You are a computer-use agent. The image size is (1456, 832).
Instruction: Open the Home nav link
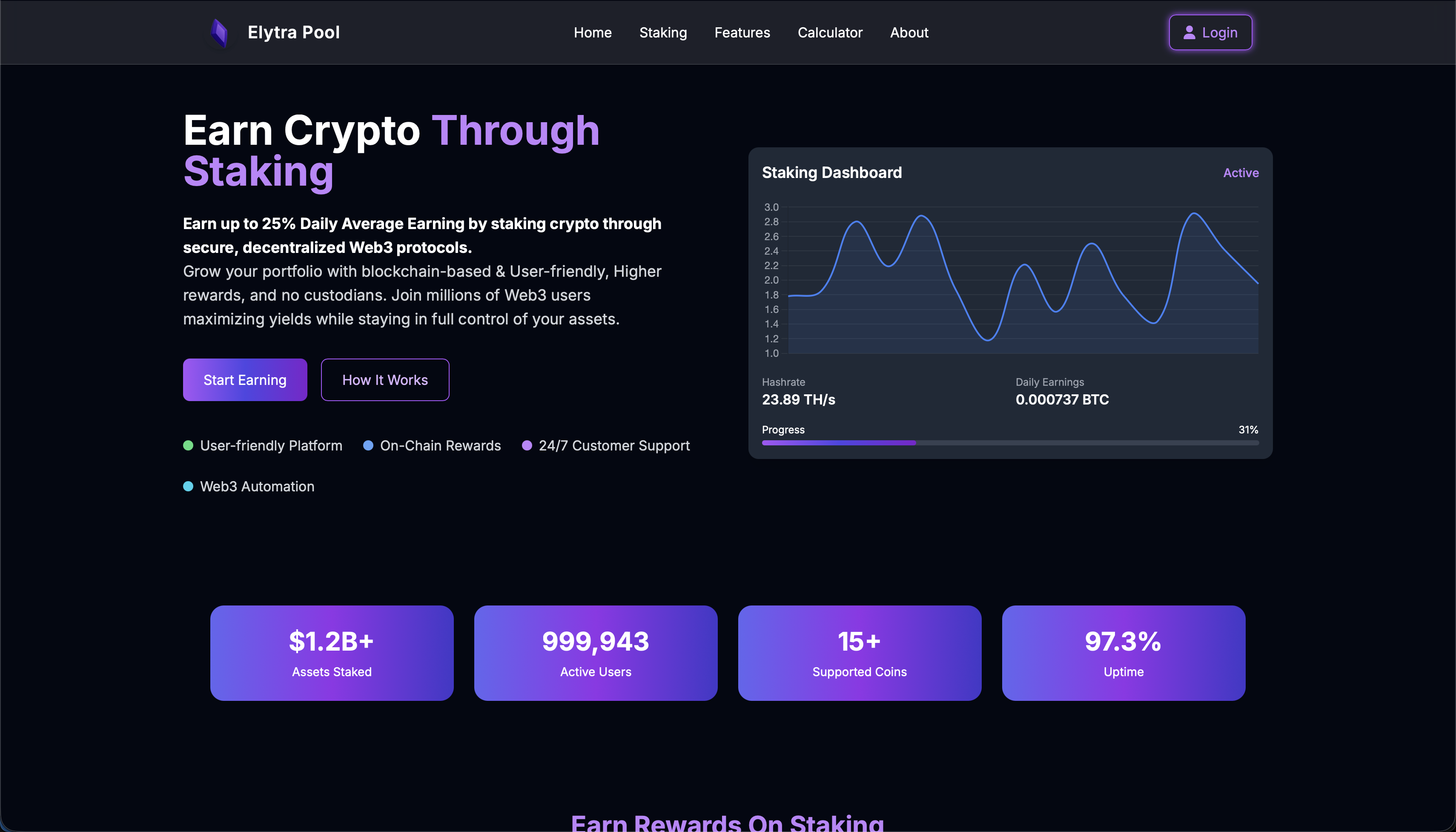[x=592, y=32]
